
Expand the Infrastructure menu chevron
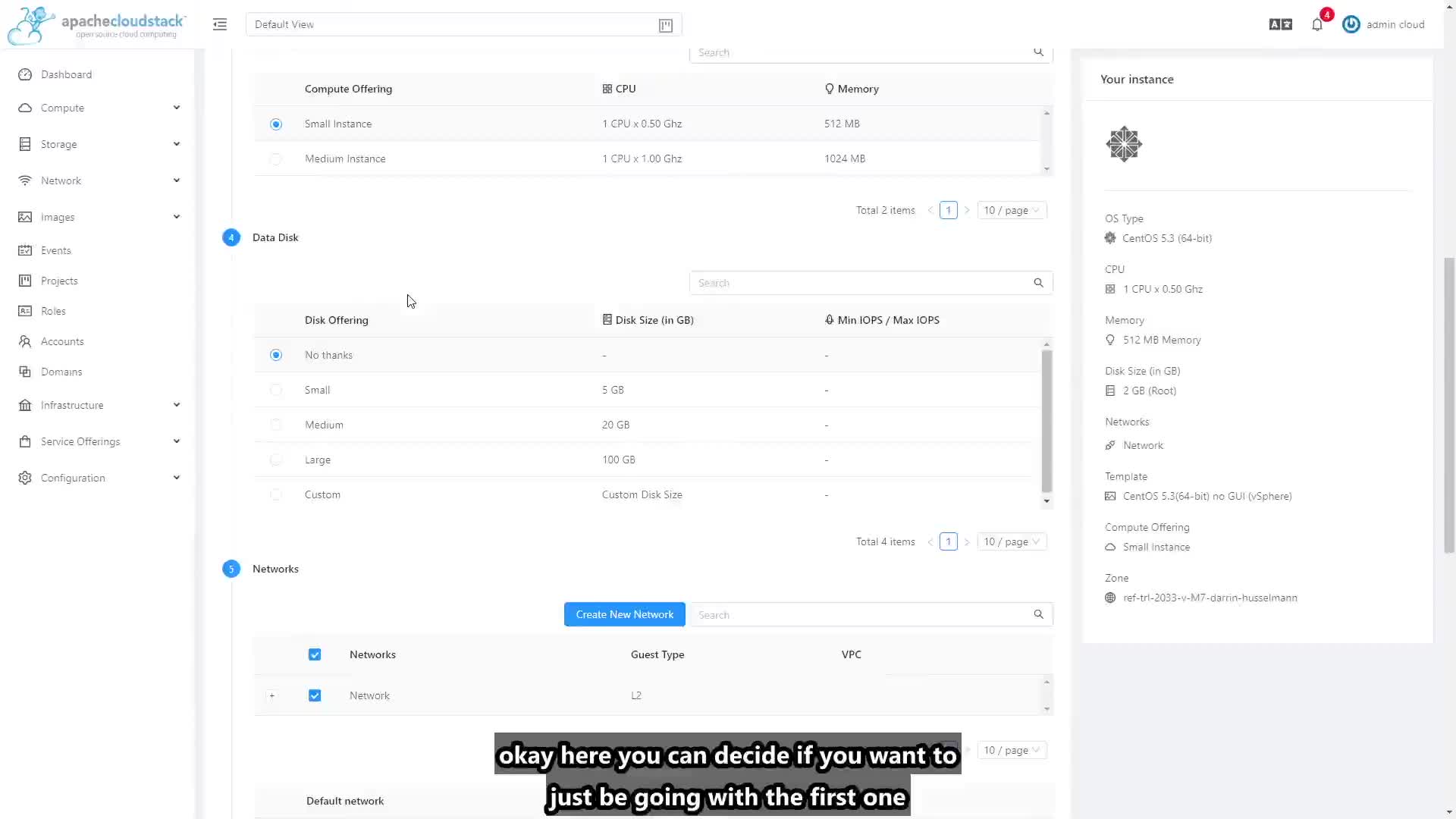pos(177,405)
